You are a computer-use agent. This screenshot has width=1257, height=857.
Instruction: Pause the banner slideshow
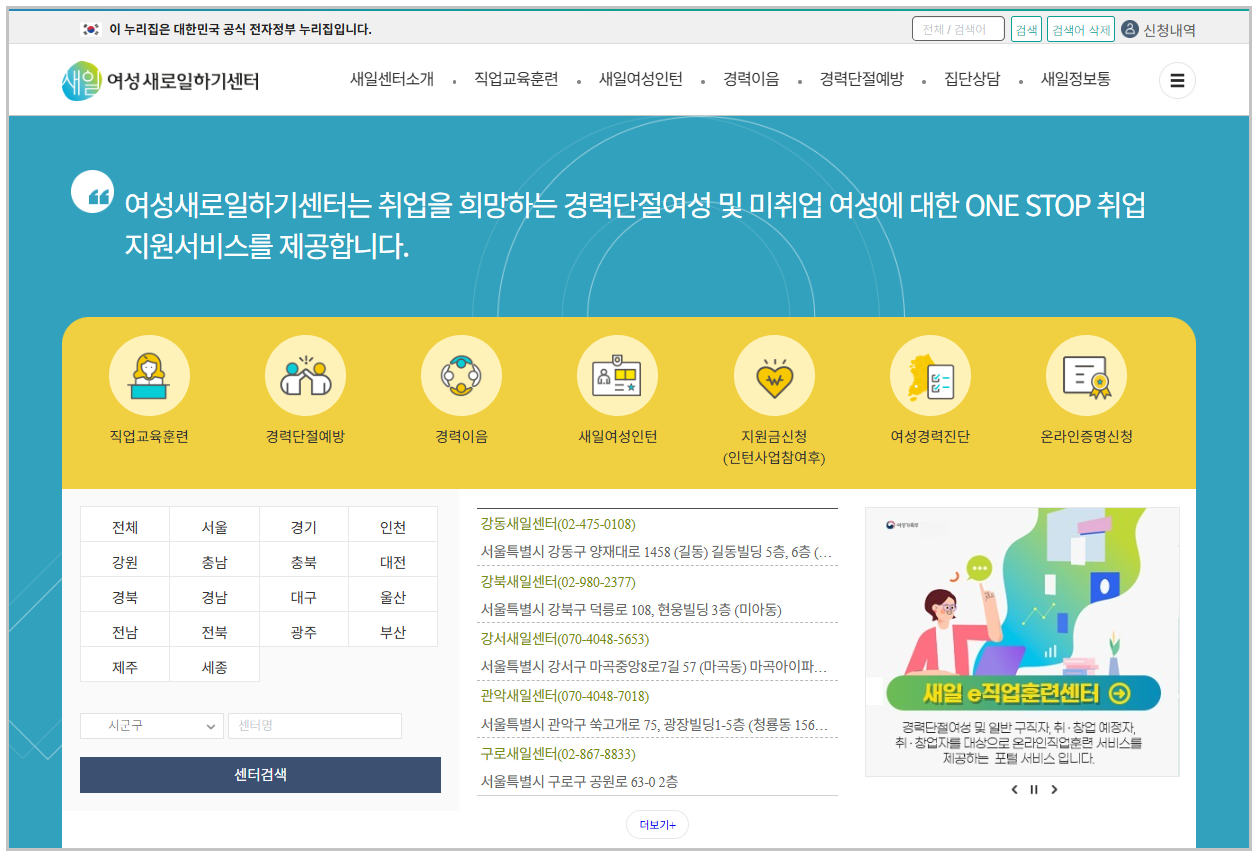tap(1033, 789)
